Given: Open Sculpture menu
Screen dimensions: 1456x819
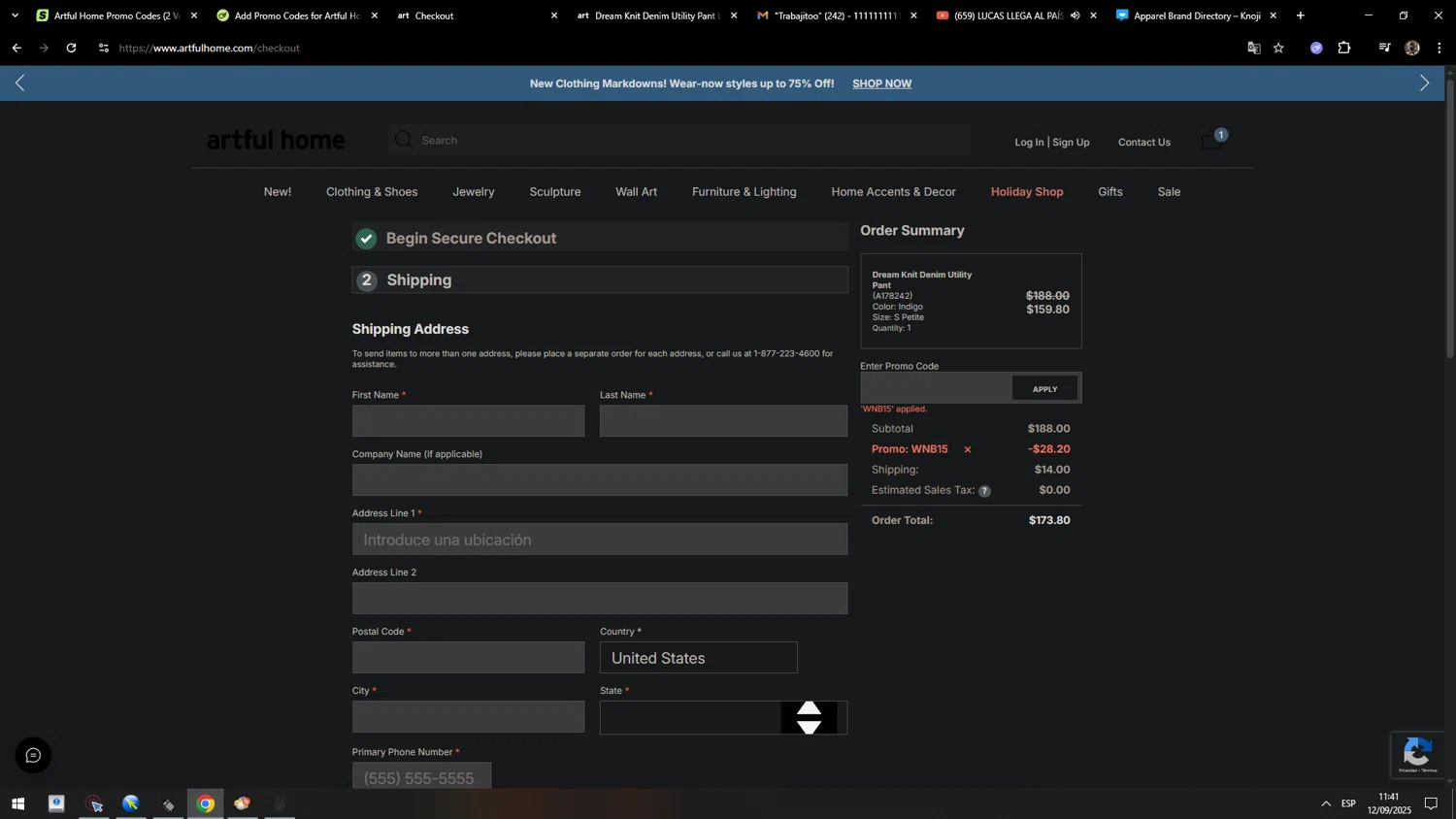Looking at the screenshot, I should [x=555, y=192].
